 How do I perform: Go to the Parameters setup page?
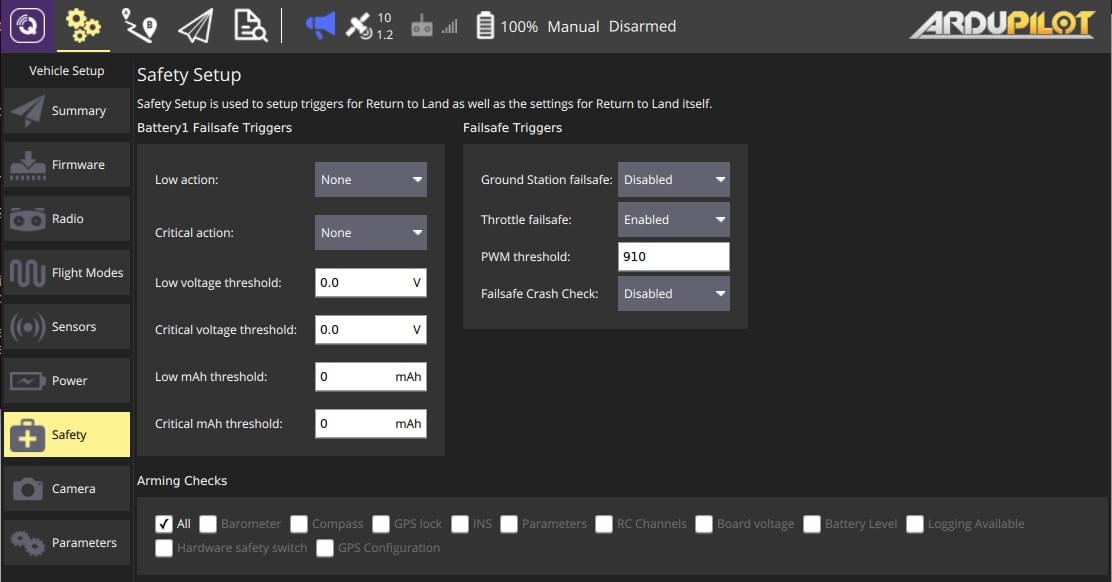pyautogui.click(x=67, y=543)
